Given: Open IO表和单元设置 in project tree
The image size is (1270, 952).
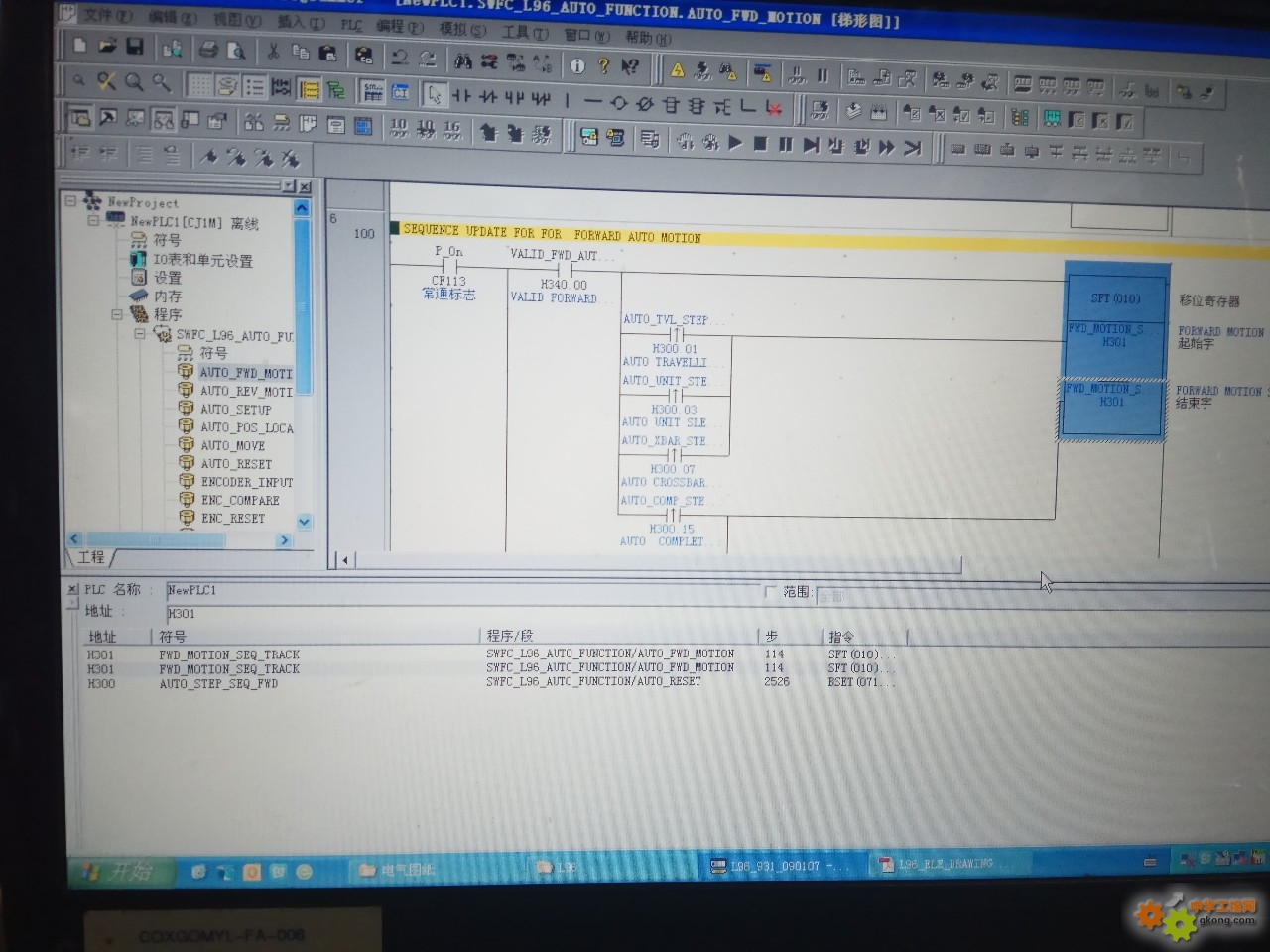Looking at the screenshot, I should click(202, 260).
